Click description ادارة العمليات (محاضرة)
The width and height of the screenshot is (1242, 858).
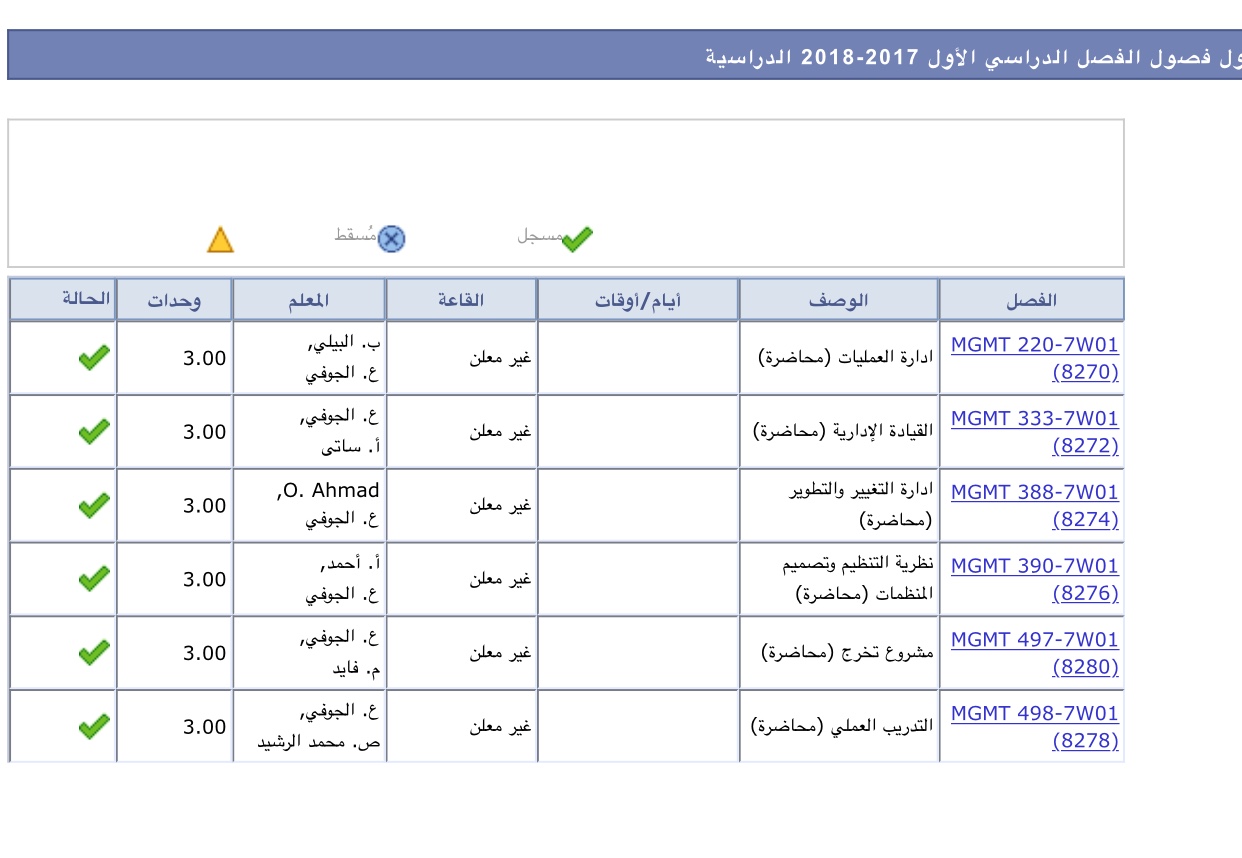pos(846,358)
